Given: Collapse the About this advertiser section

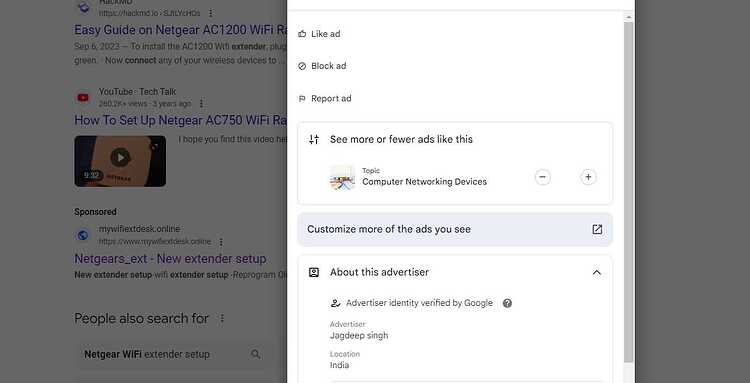Looking at the screenshot, I should (x=596, y=273).
